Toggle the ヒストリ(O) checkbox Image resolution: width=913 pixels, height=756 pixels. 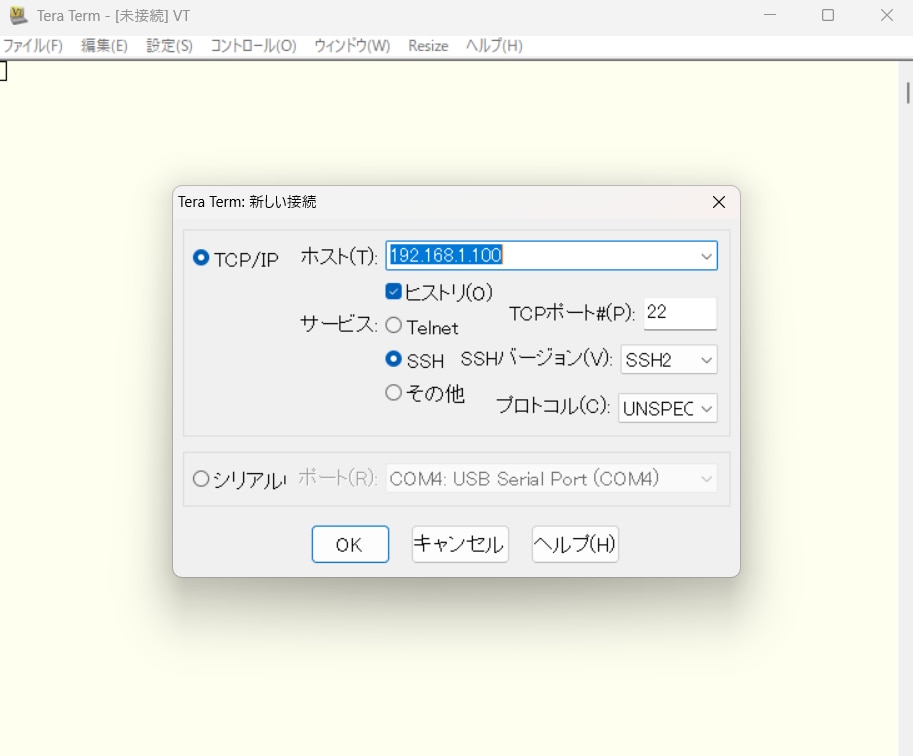[393, 292]
